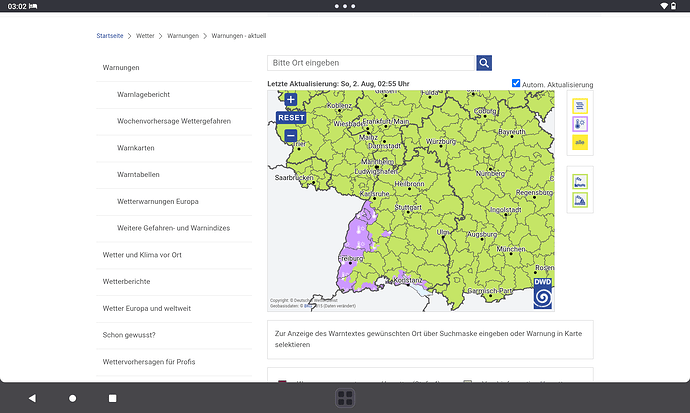Select the purple heat warning filter icon
This screenshot has height=413, width=690.
coord(580,124)
